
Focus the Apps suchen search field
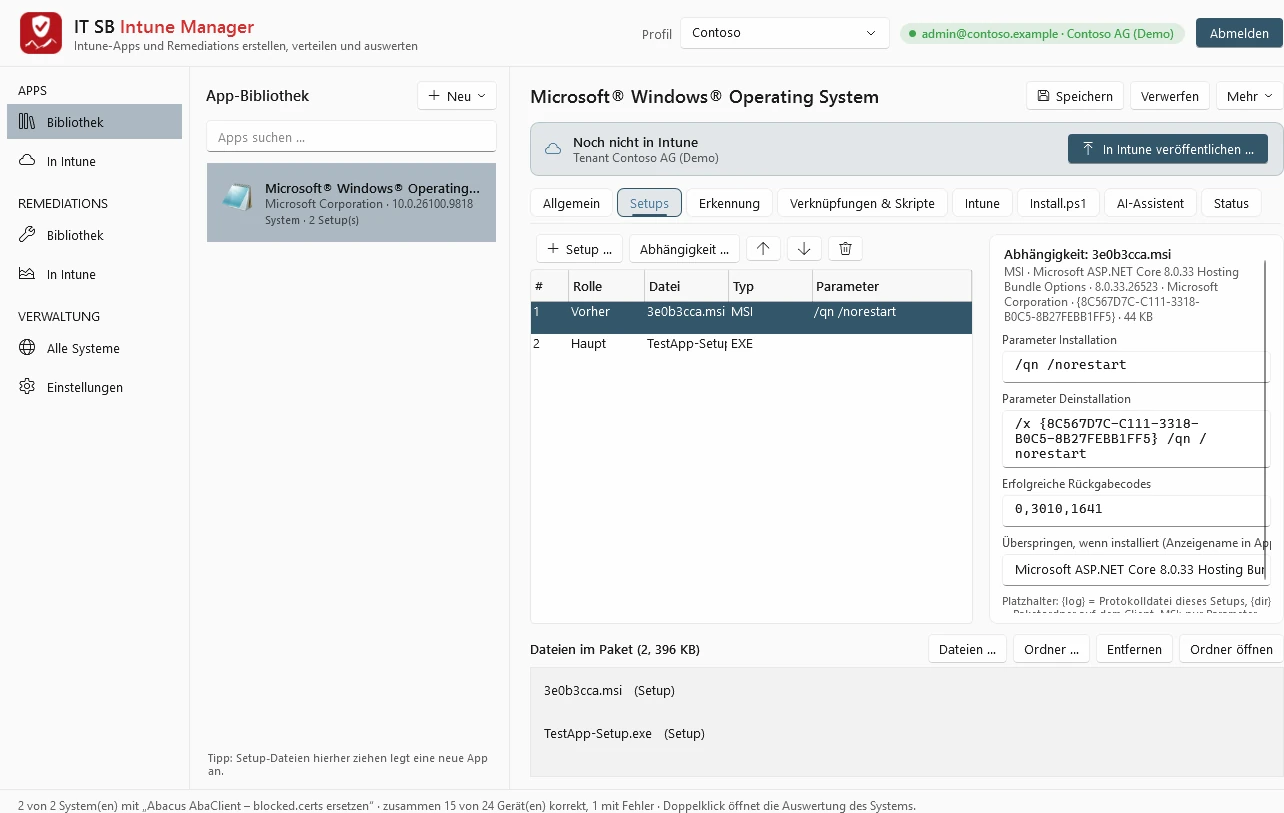[351, 137]
